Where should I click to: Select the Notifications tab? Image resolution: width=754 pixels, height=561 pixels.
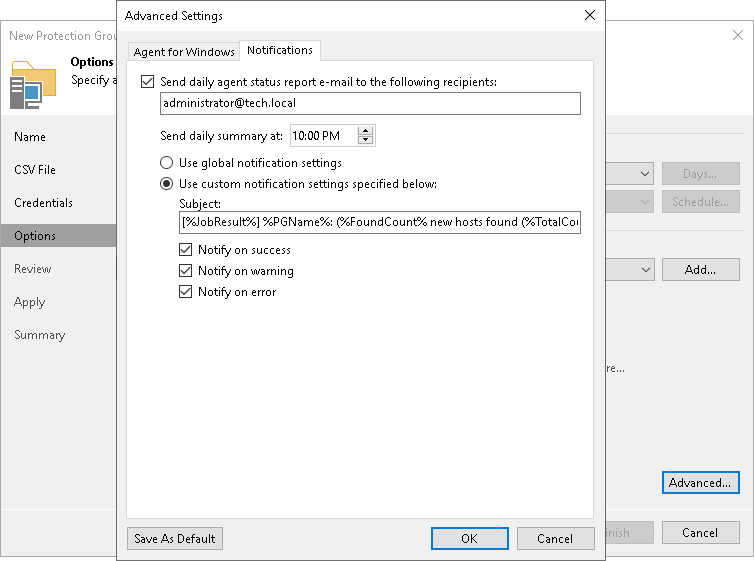(280, 50)
